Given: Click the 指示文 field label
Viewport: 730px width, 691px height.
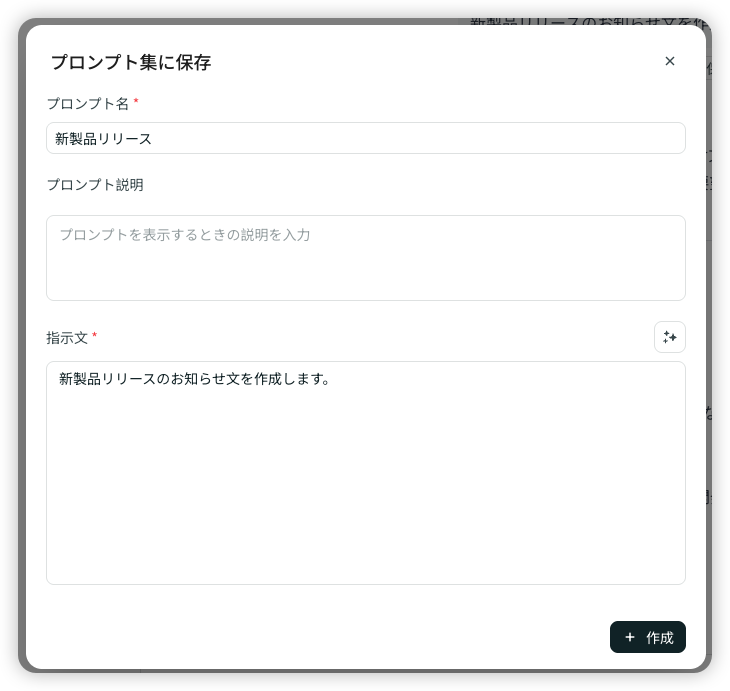Looking at the screenshot, I should pos(67,338).
